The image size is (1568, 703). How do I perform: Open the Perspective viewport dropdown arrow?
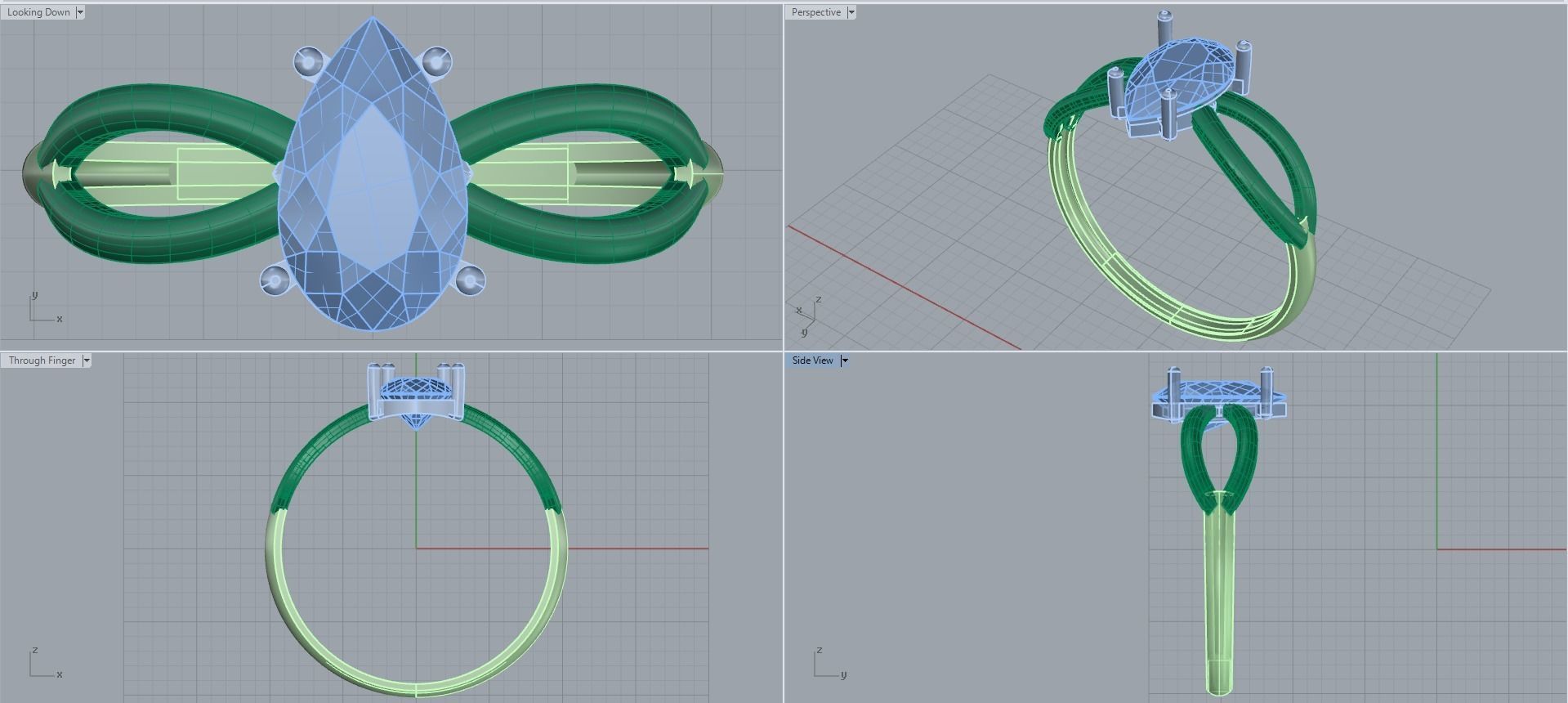click(851, 12)
